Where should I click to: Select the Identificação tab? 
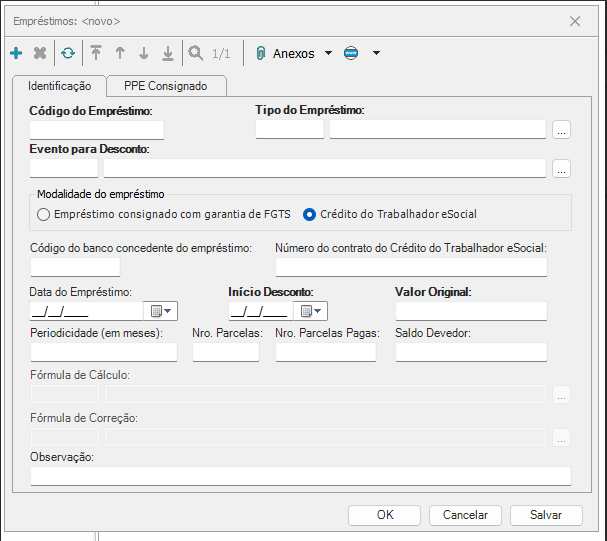[x=59, y=86]
